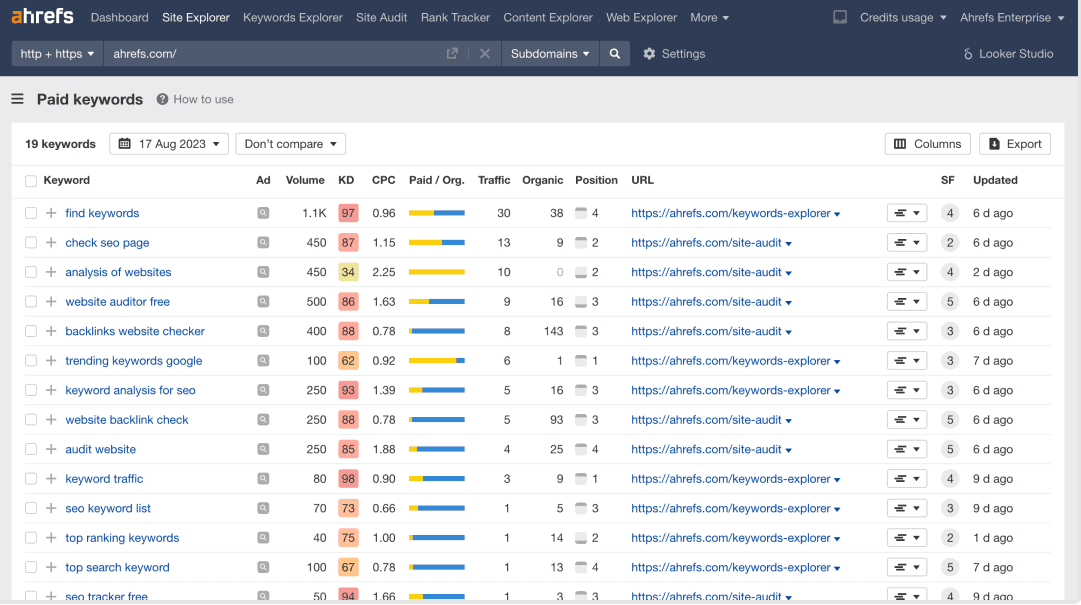Click the Ahrefs logo
The height and width of the screenshot is (605, 1081).
(42, 17)
